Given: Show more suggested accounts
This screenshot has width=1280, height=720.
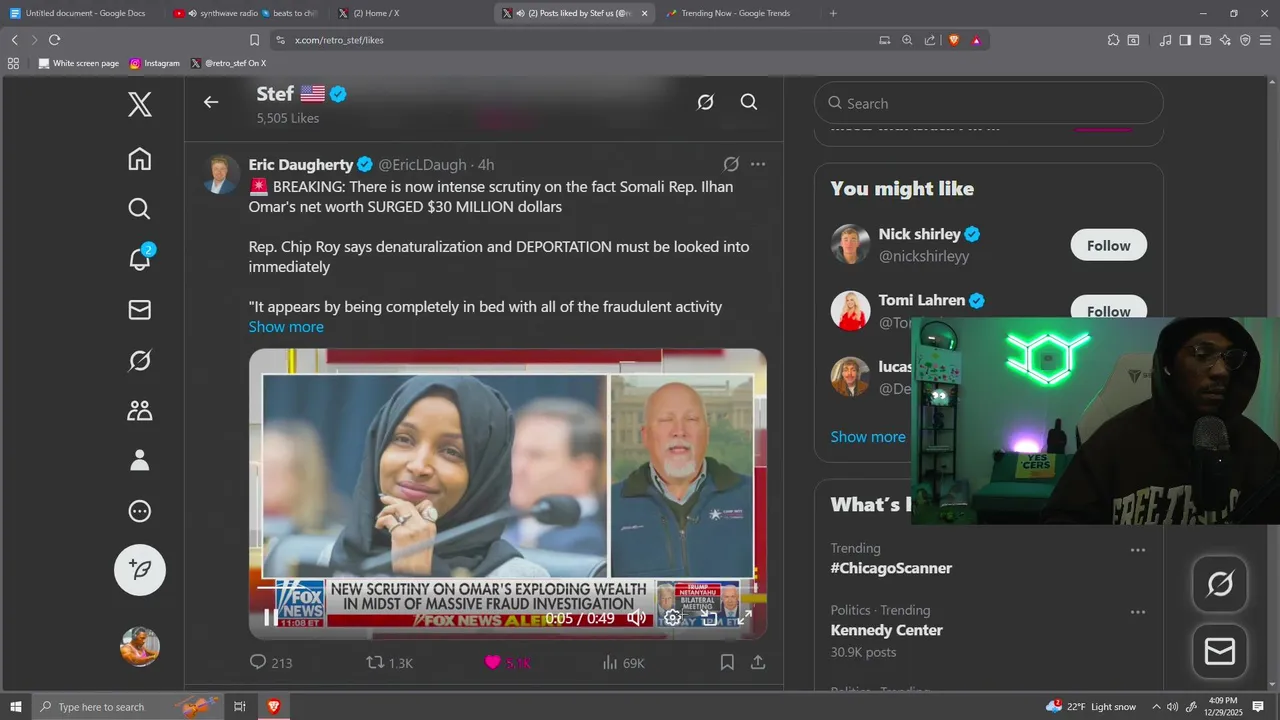Looking at the screenshot, I should (868, 437).
